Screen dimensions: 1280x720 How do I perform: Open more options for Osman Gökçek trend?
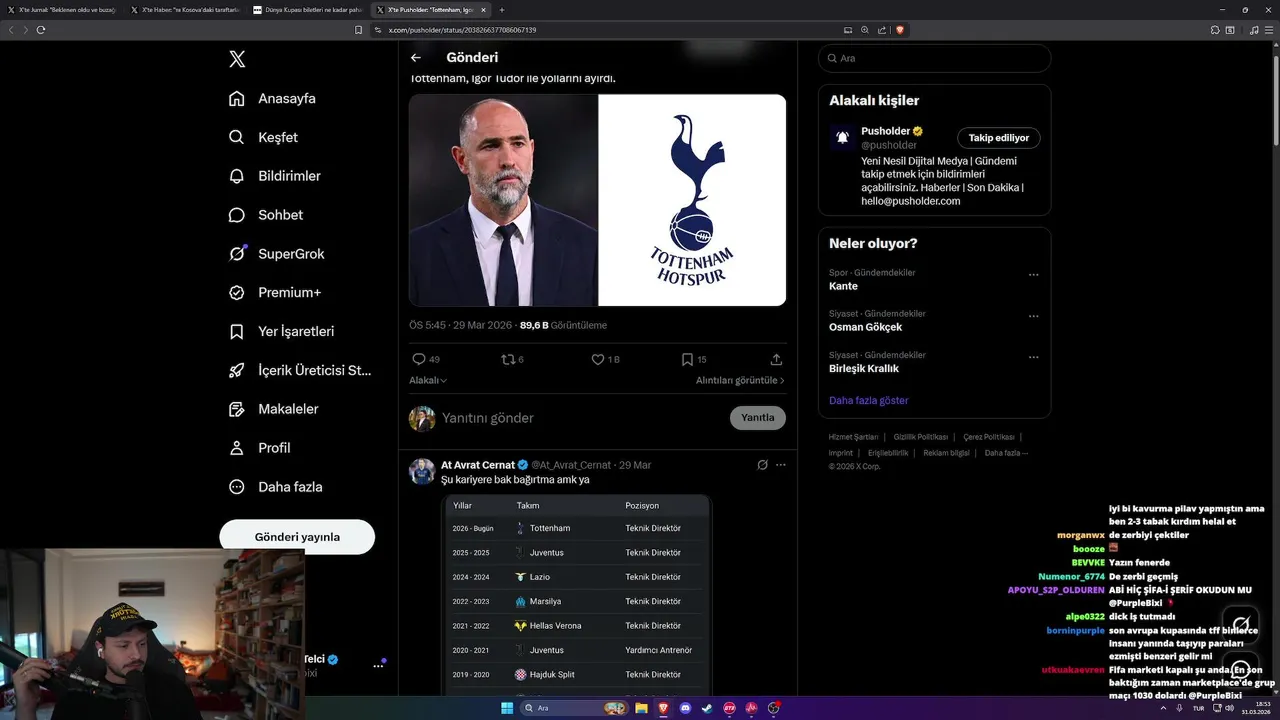point(1034,316)
